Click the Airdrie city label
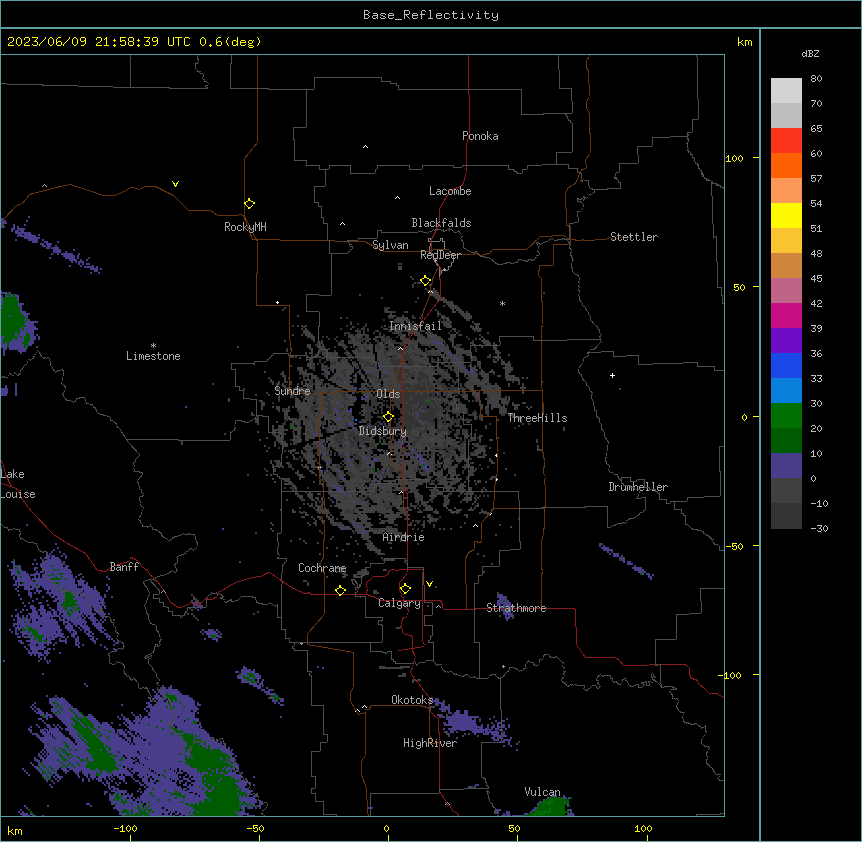This screenshot has width=862, height=842. pos(403,537)
